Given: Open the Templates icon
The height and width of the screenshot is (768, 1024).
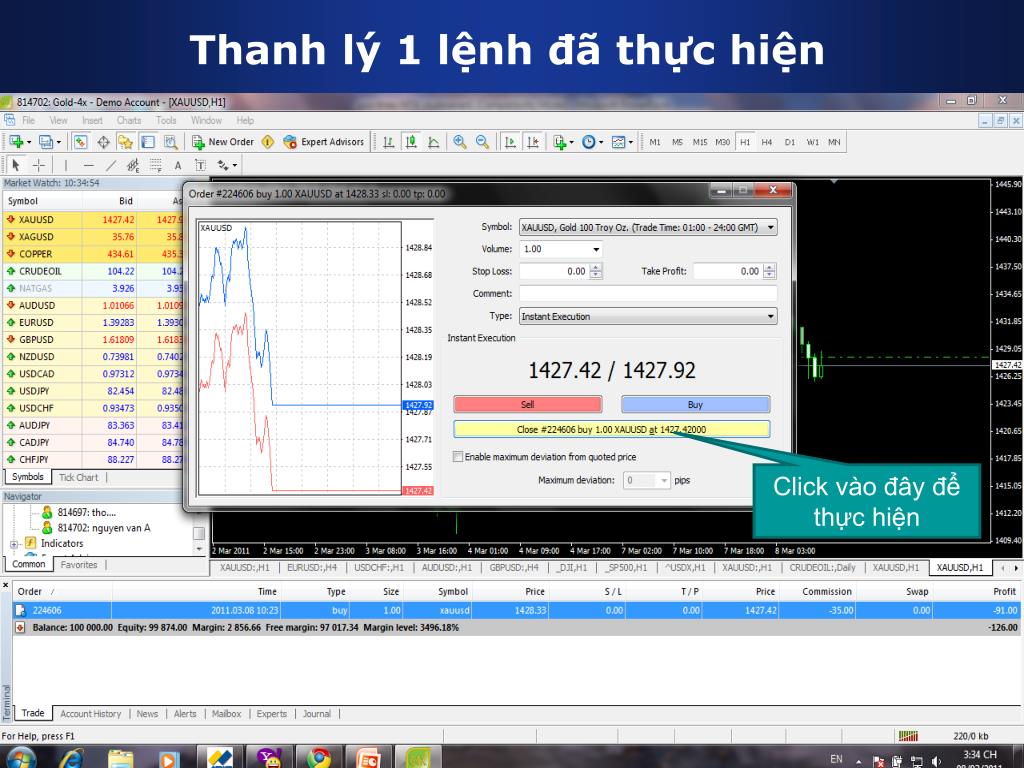Looking at the screenshot, I should 619,142.
